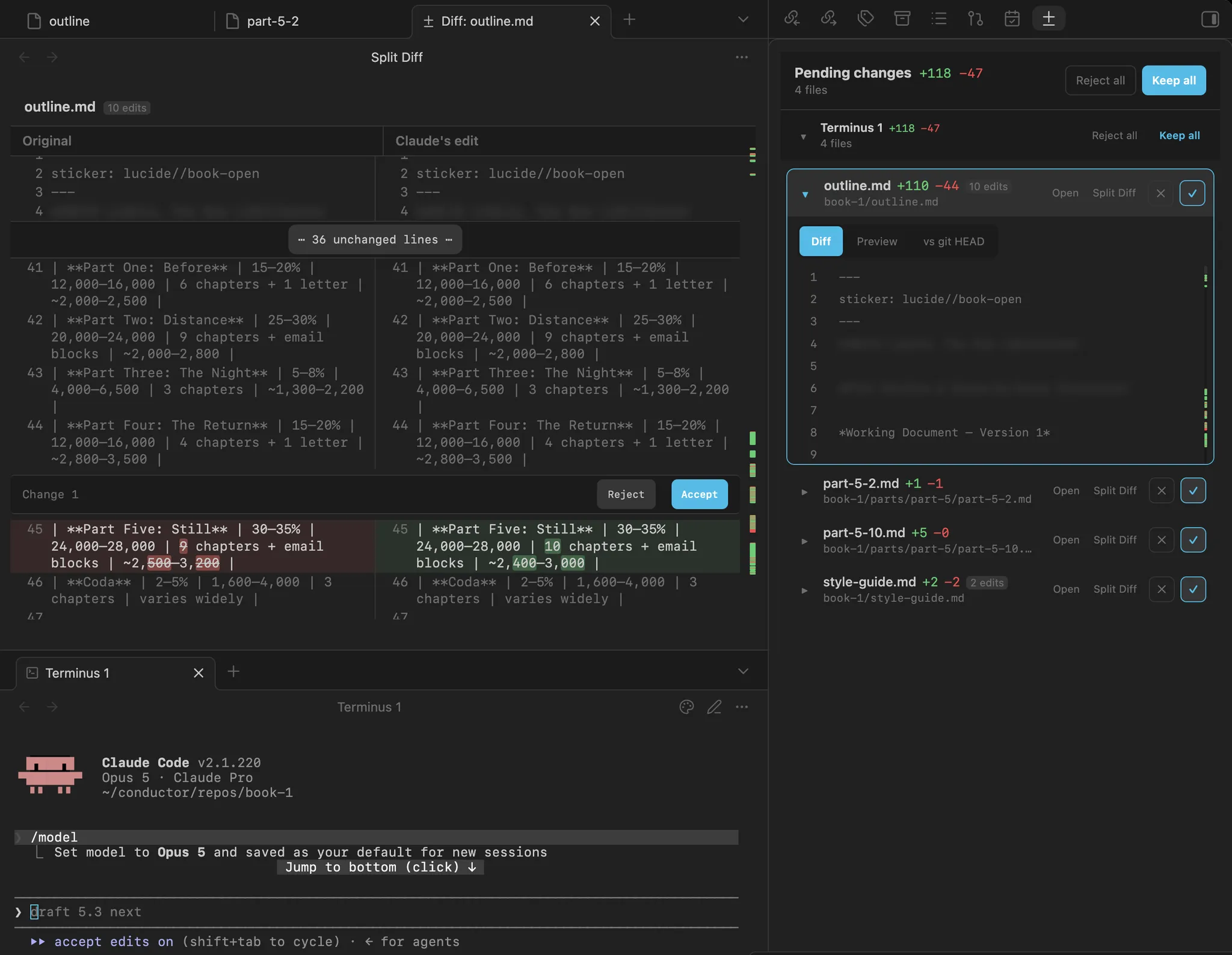Open the tags panel icon
This screenshot has width=1232, height=955.
pos(865,19)
